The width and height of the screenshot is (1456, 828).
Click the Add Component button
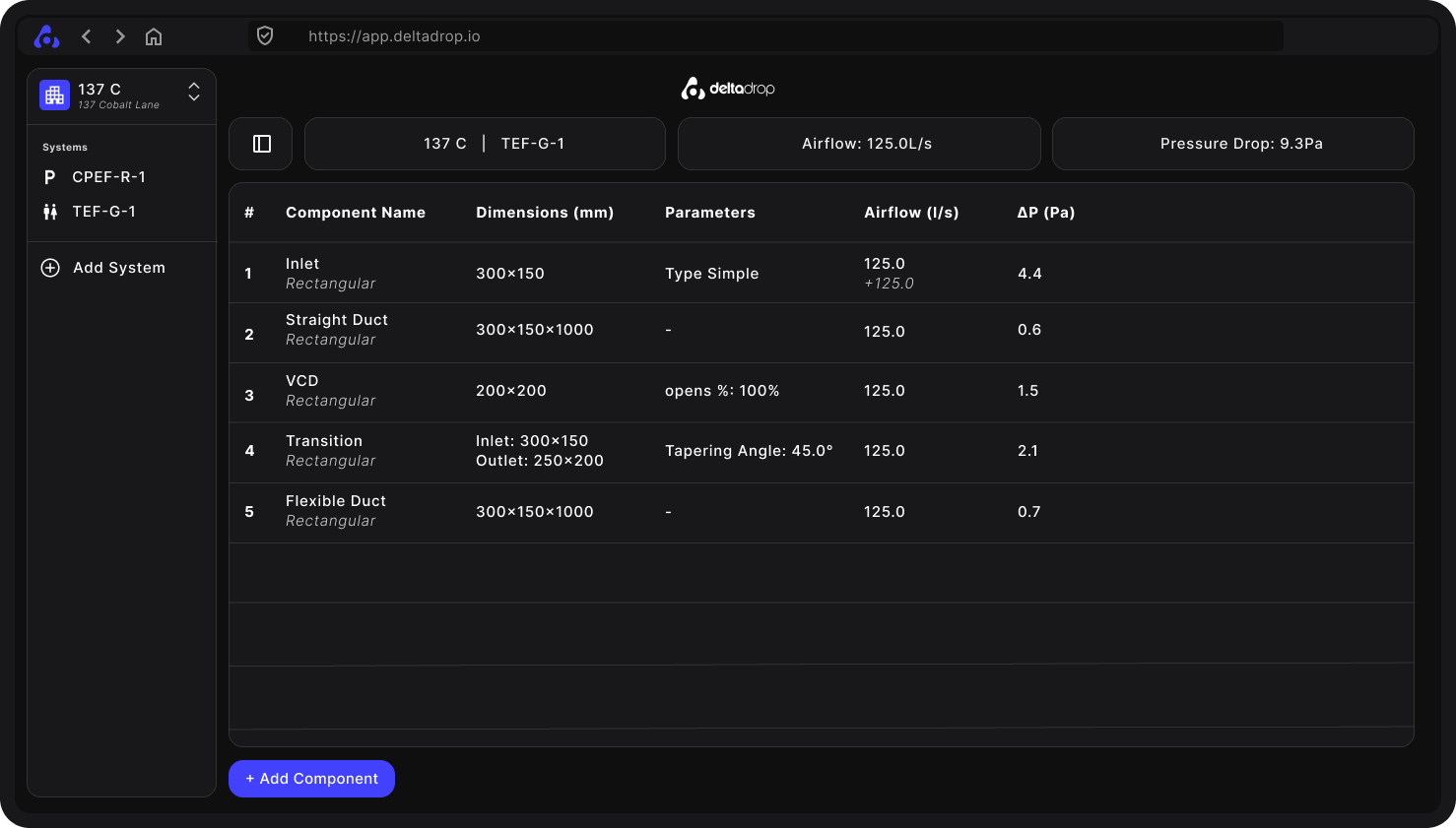click(x=311, y=779)
